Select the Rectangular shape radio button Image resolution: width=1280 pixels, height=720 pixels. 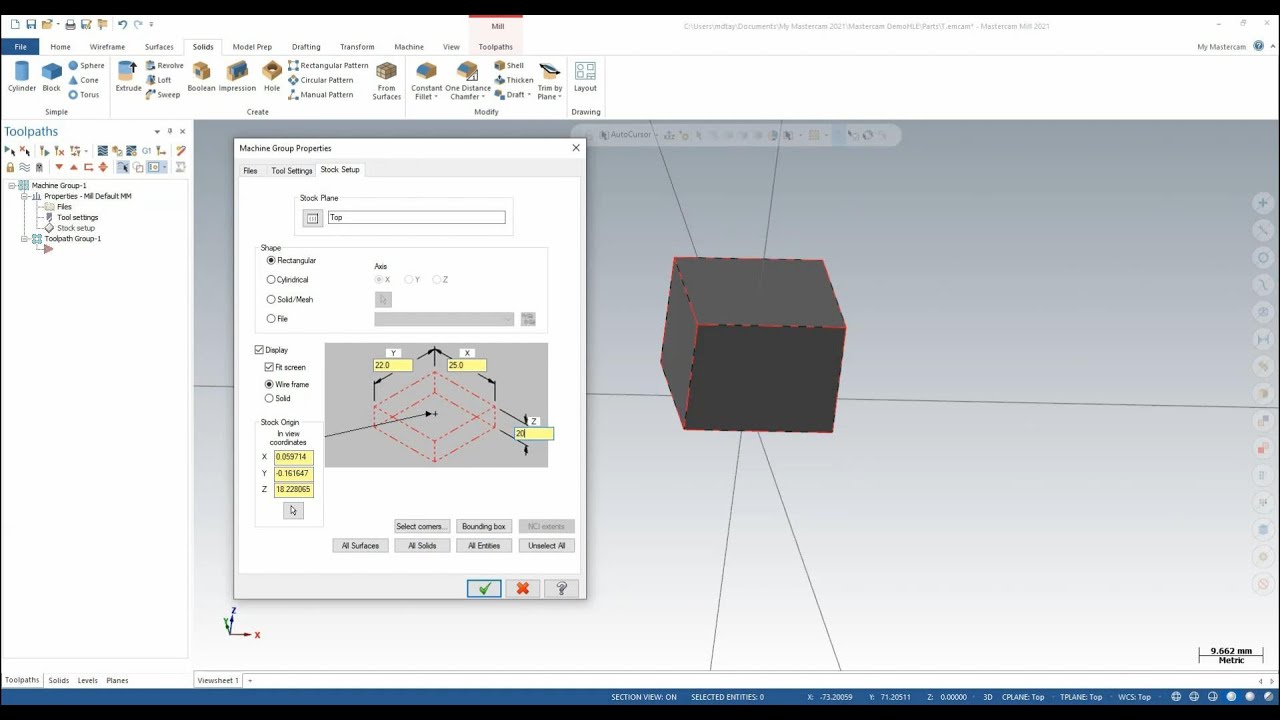(x=271, y=260)
